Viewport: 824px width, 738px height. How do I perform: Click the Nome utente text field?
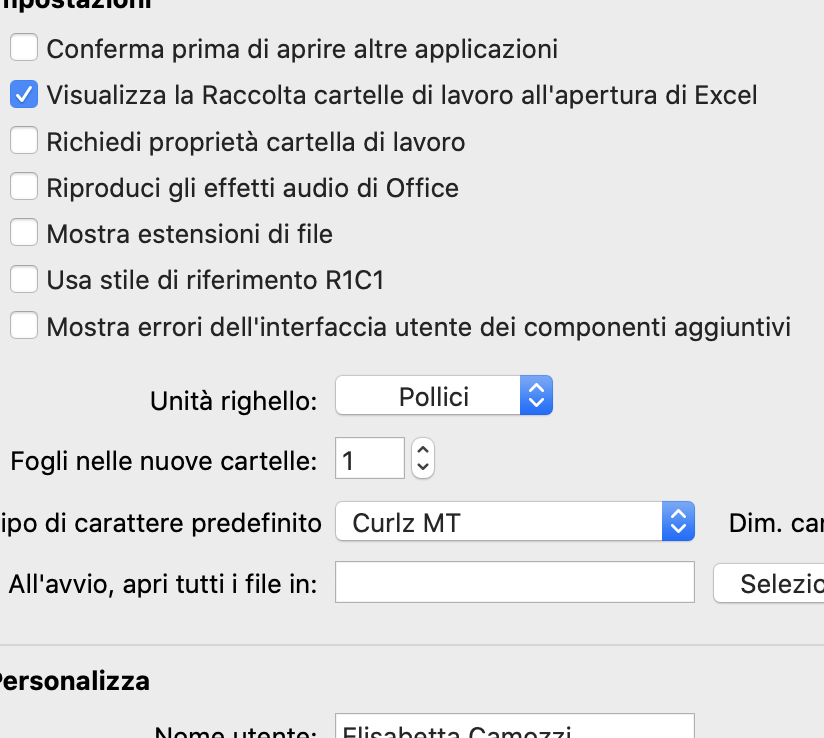point(515,726)
